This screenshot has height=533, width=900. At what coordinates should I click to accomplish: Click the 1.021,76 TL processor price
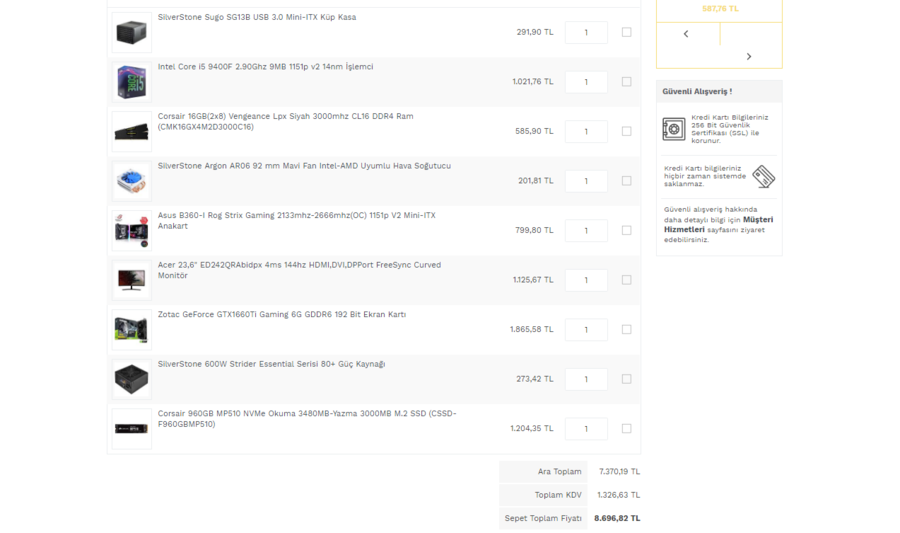tap(533, 81)
